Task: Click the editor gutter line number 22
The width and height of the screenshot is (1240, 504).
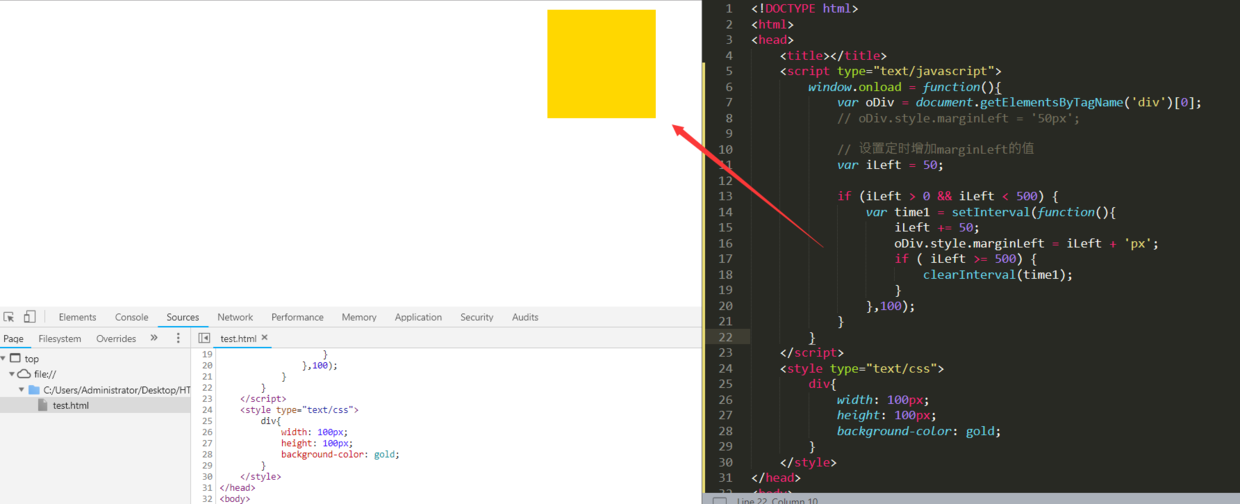Action: 726,337
